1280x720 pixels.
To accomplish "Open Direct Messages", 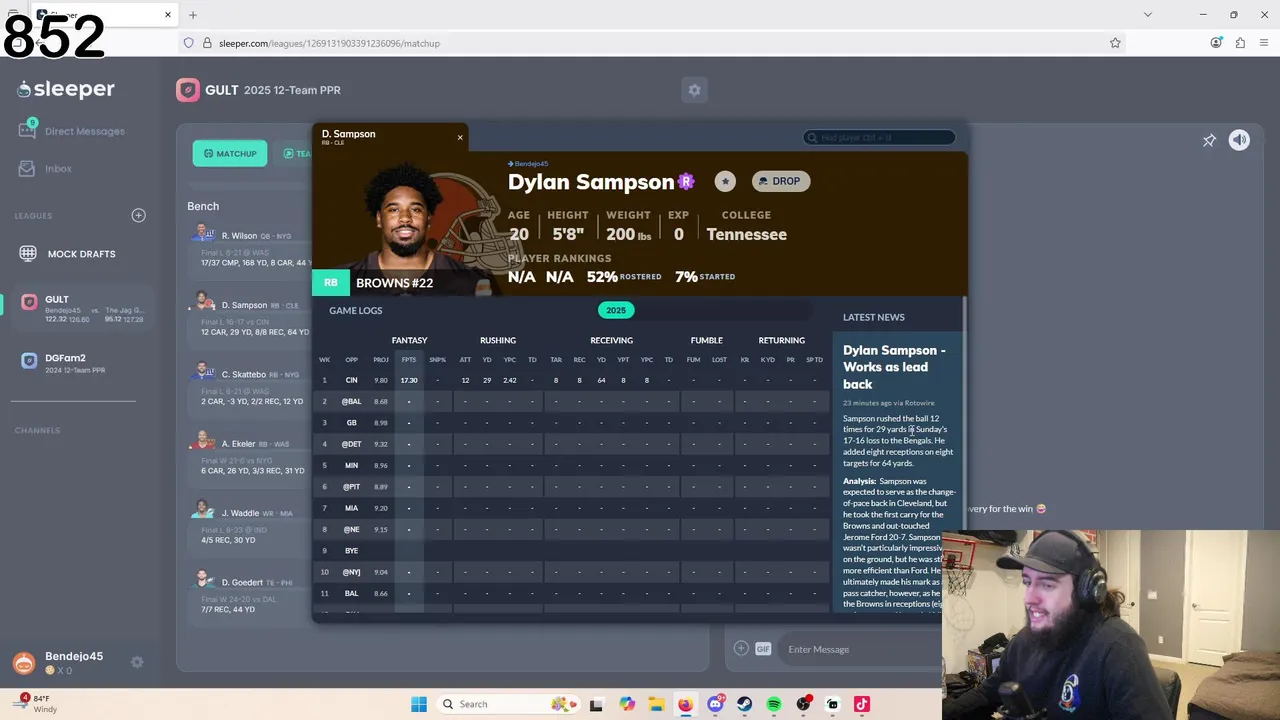I will (x=72, y=131).
